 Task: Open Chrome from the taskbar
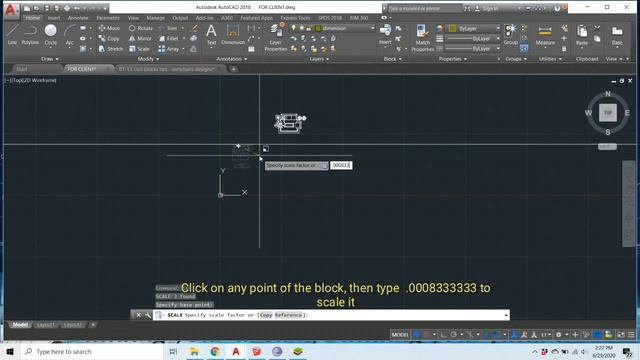click(215, 351)
